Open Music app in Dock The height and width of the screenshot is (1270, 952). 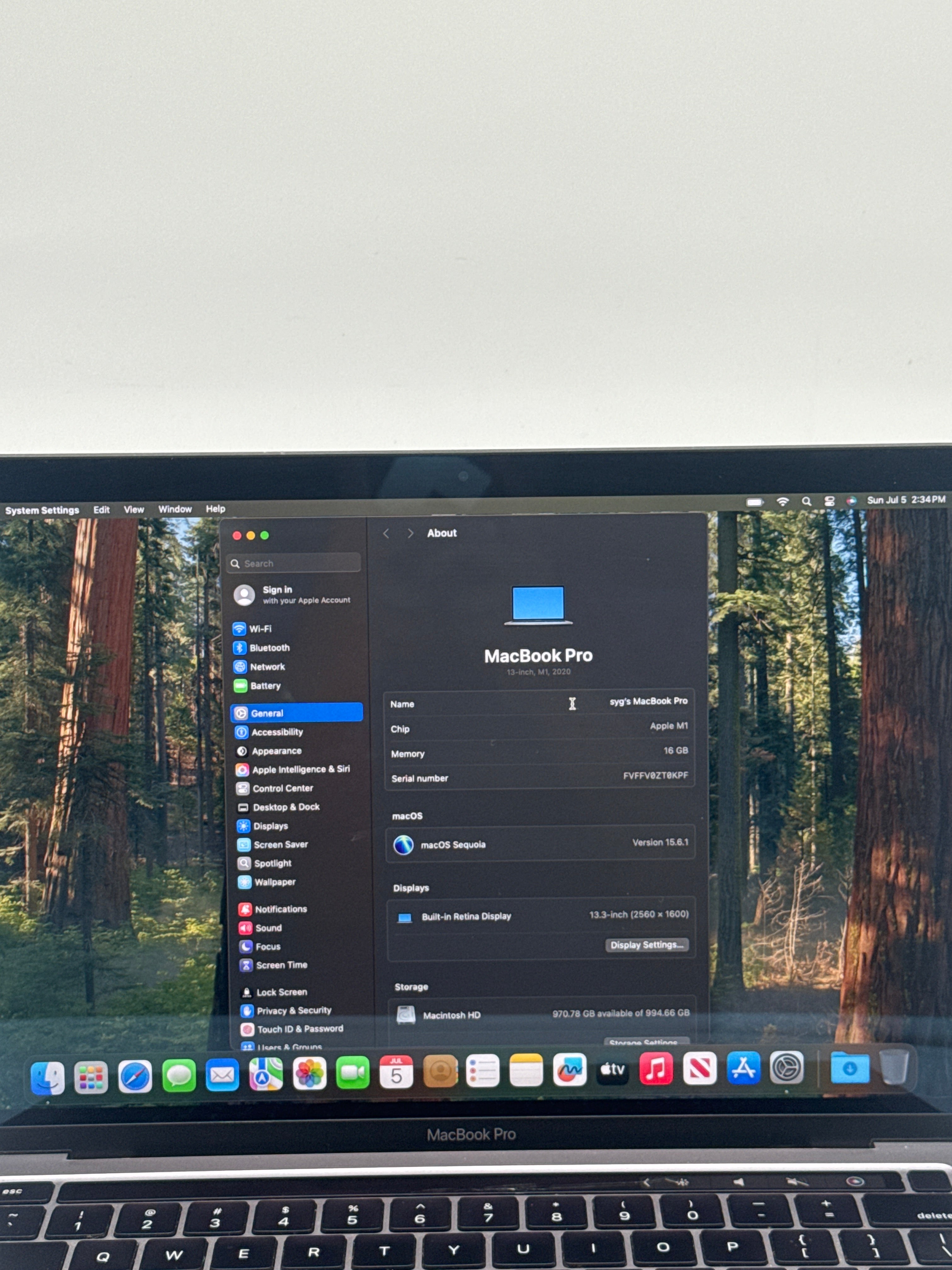[x=656, y=1069]
